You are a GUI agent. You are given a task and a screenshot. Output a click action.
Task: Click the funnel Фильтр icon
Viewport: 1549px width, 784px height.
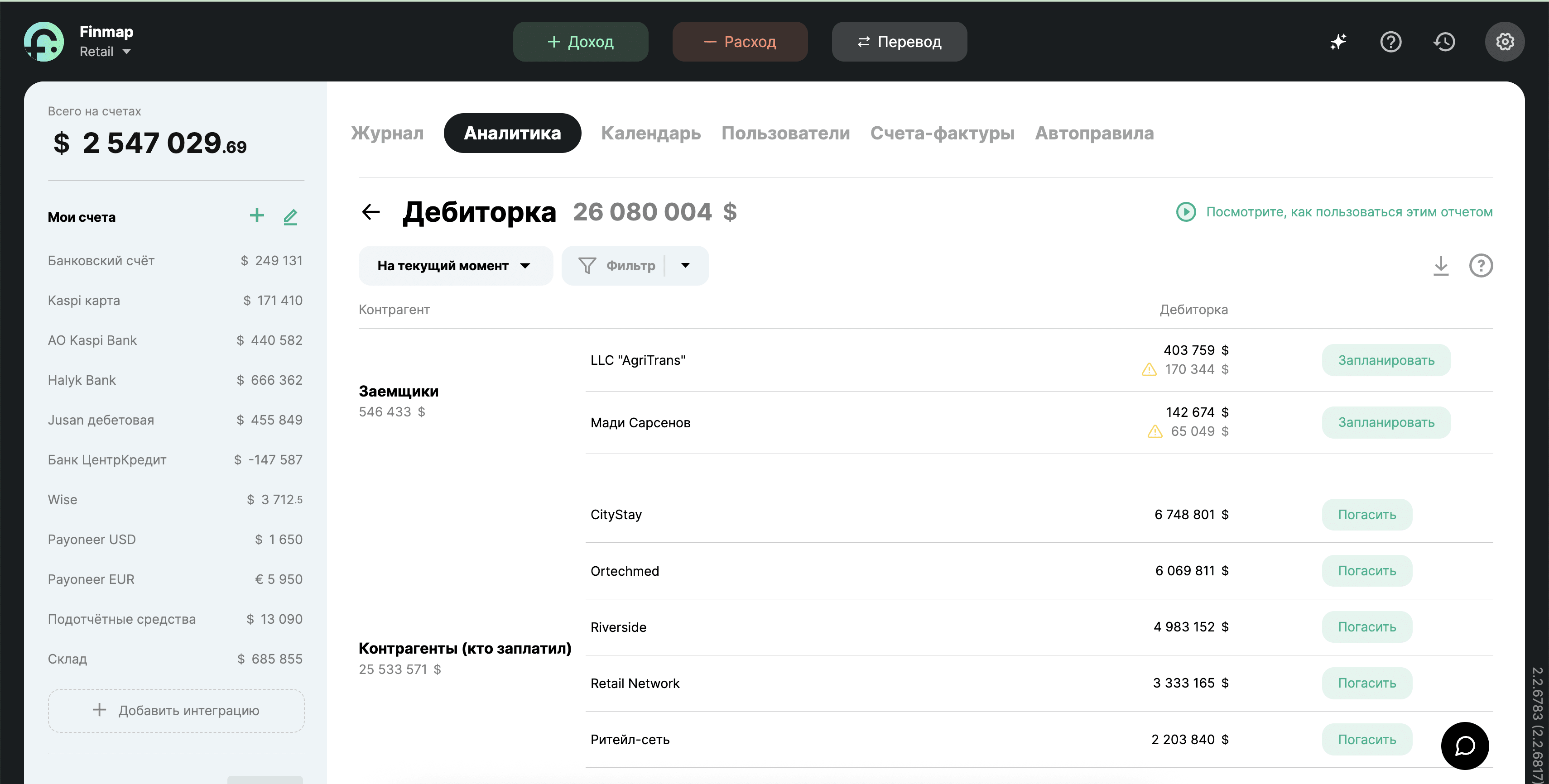coord(587,265)
